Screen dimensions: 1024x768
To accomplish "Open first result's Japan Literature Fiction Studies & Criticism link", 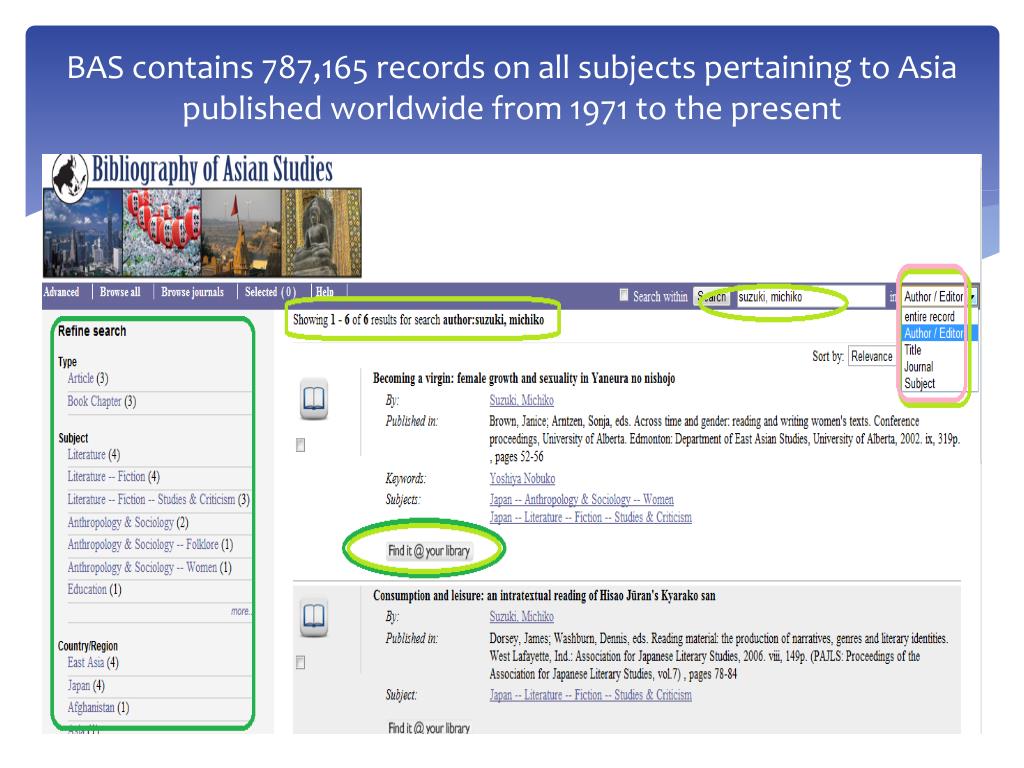I will point(590,517).
